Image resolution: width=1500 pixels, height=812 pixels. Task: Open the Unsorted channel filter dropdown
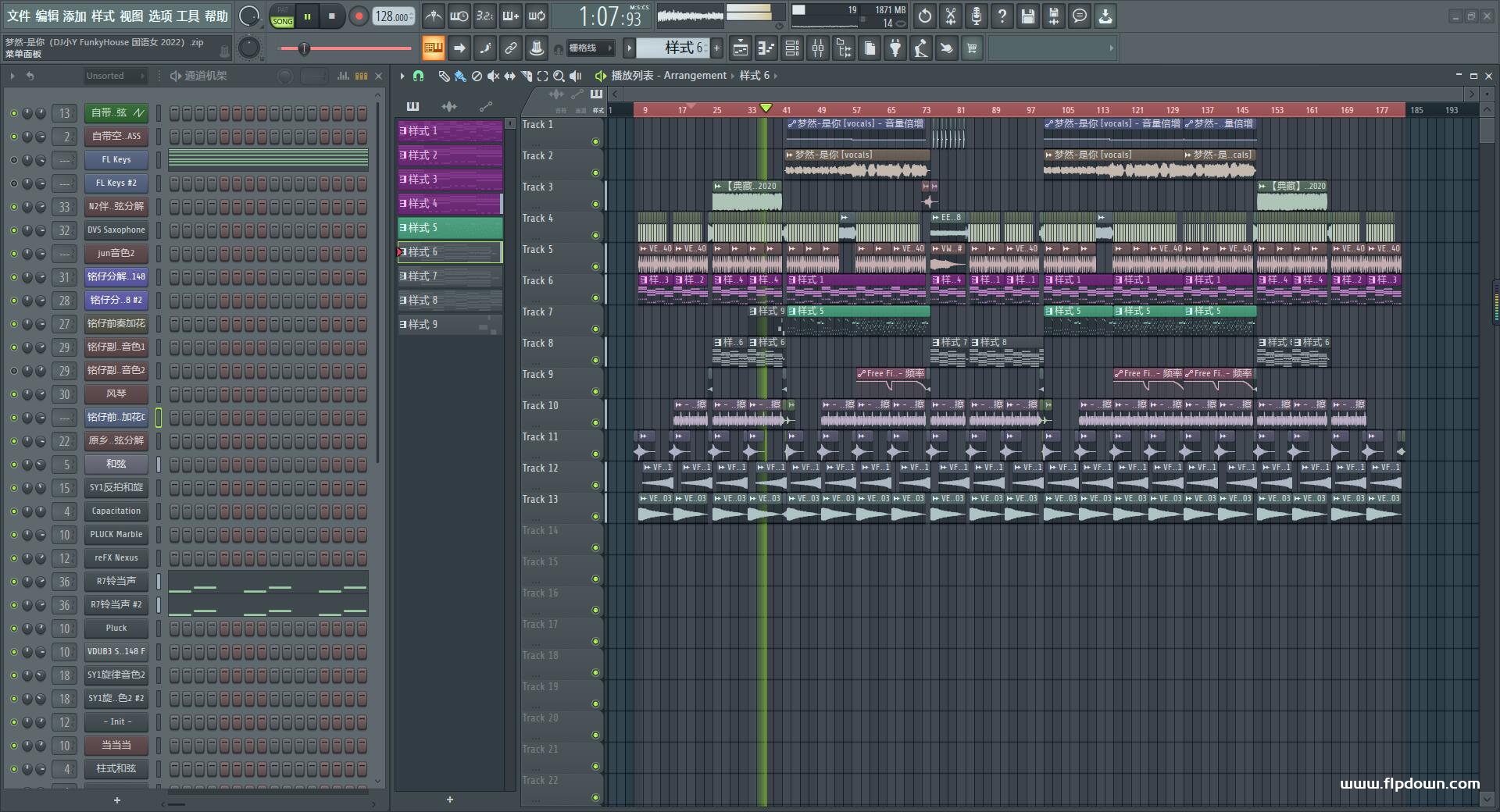(115, 76)
